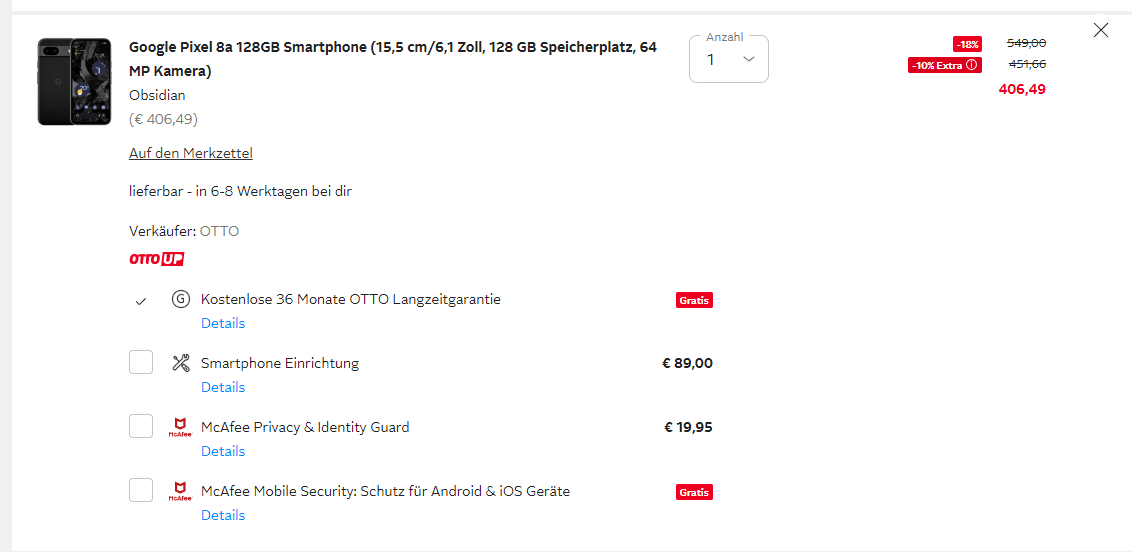Viewport: 1132px width, 552px height.
Task: Open Details for McAfee Mobile Security
Action: 223,515
